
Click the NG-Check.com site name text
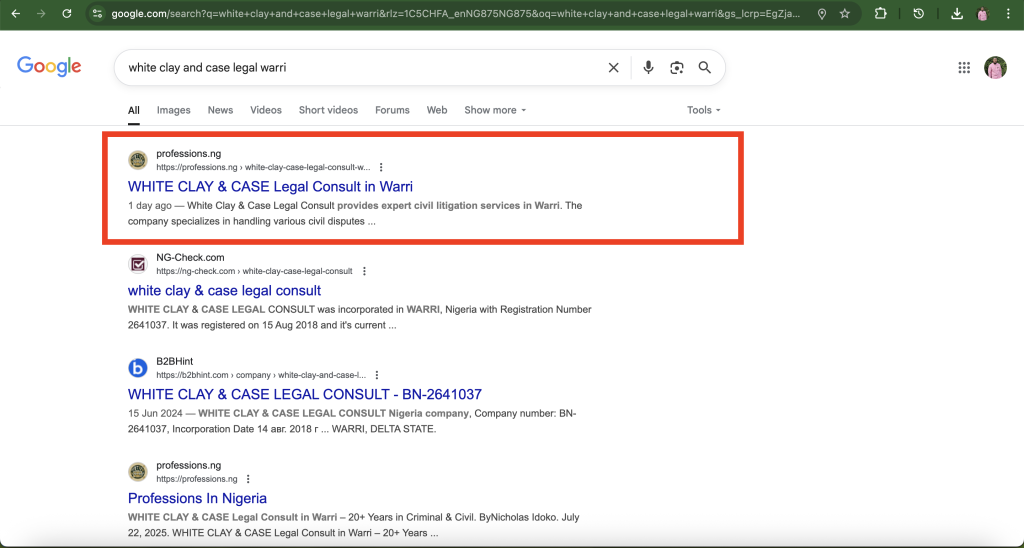(190, 257)
